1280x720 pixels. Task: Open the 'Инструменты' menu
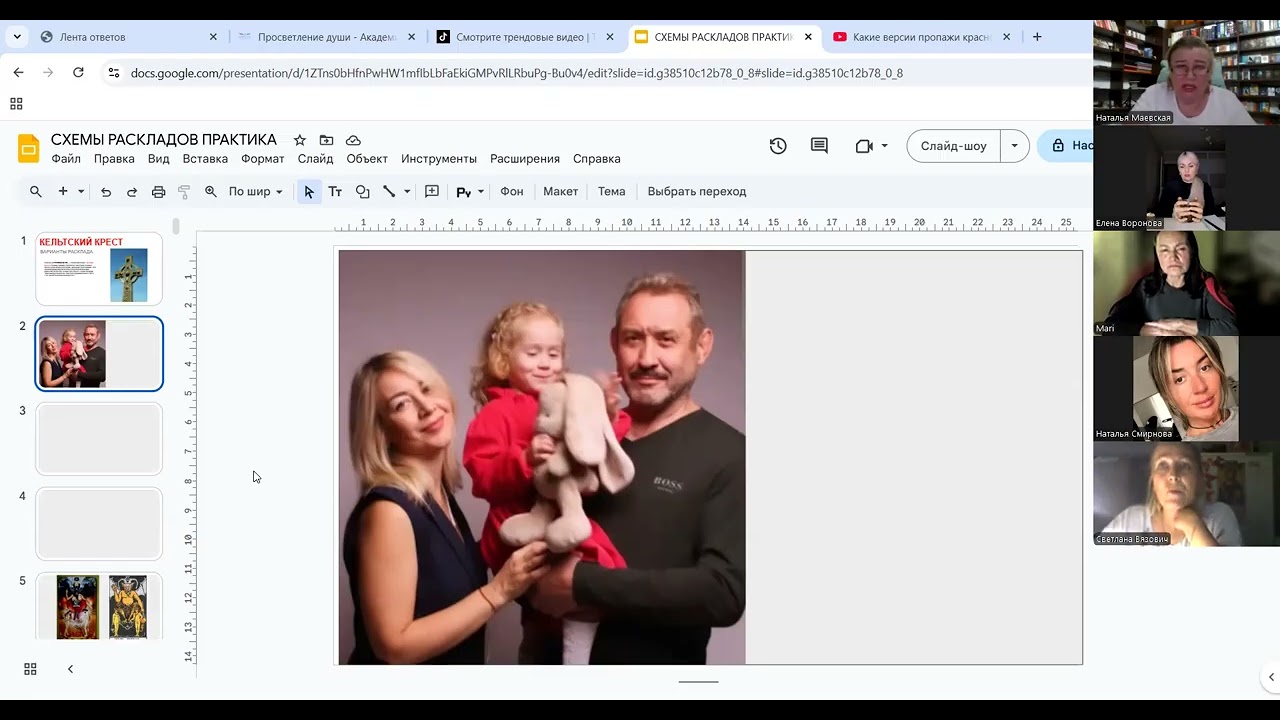pyautogui.click(x=439, y=159)
